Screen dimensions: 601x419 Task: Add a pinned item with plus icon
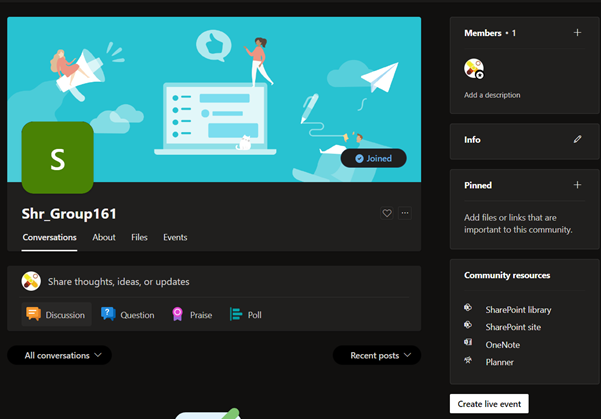[577, 185]
